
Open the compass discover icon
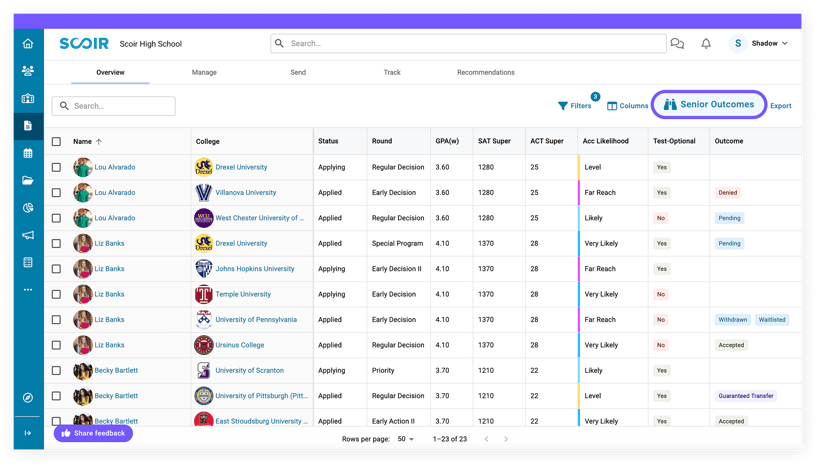[28, 398]
